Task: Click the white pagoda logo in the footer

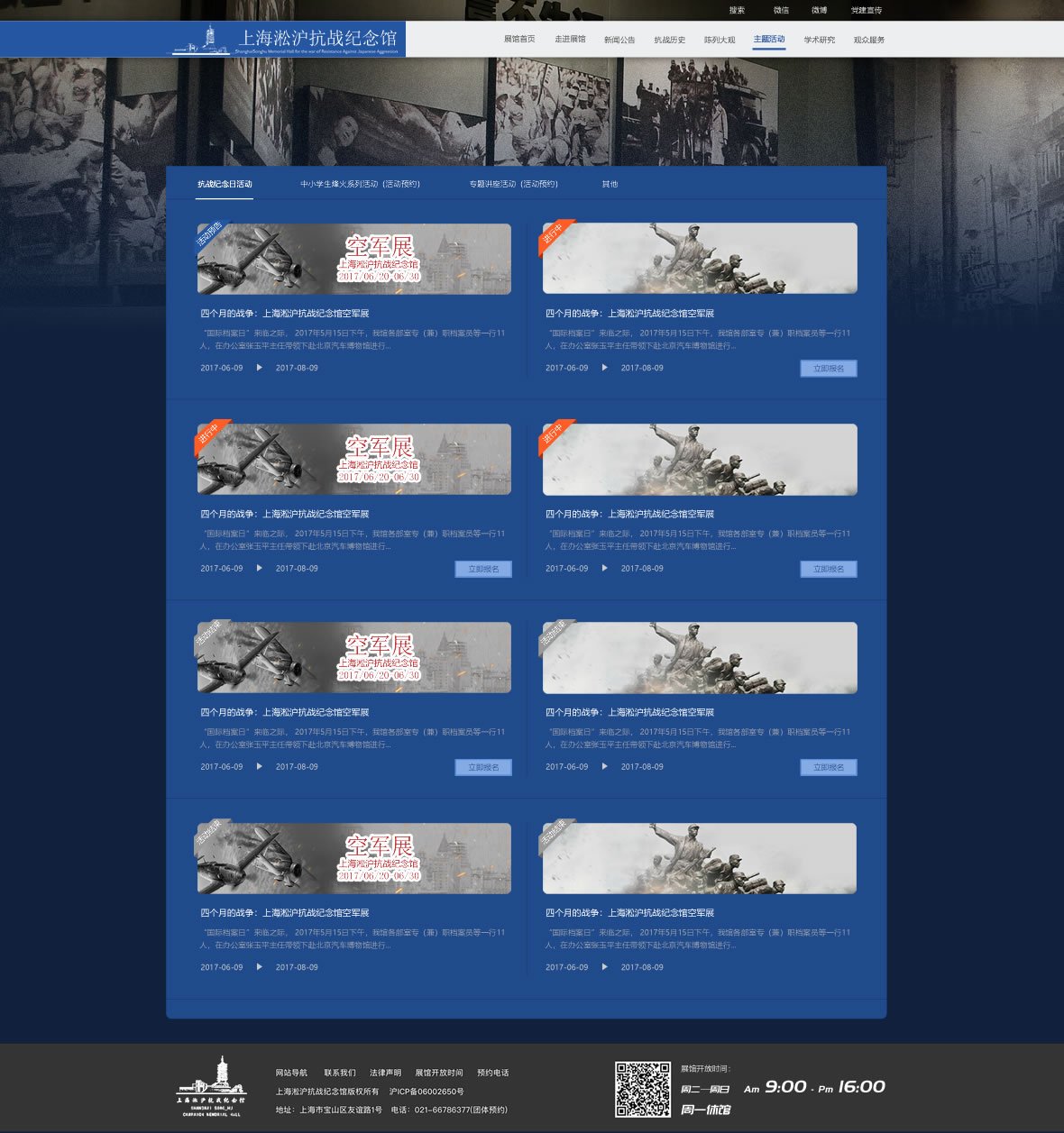Action: [210, 1085]
